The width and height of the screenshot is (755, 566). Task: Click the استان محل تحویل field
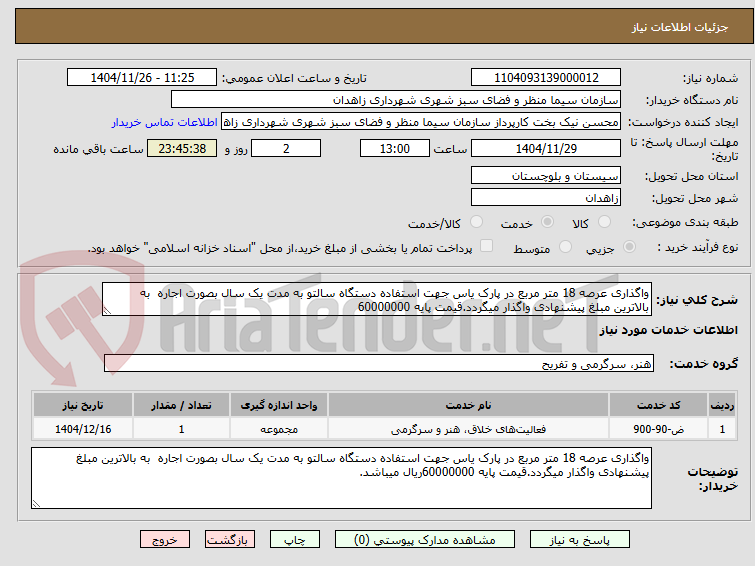coord(546,176)
